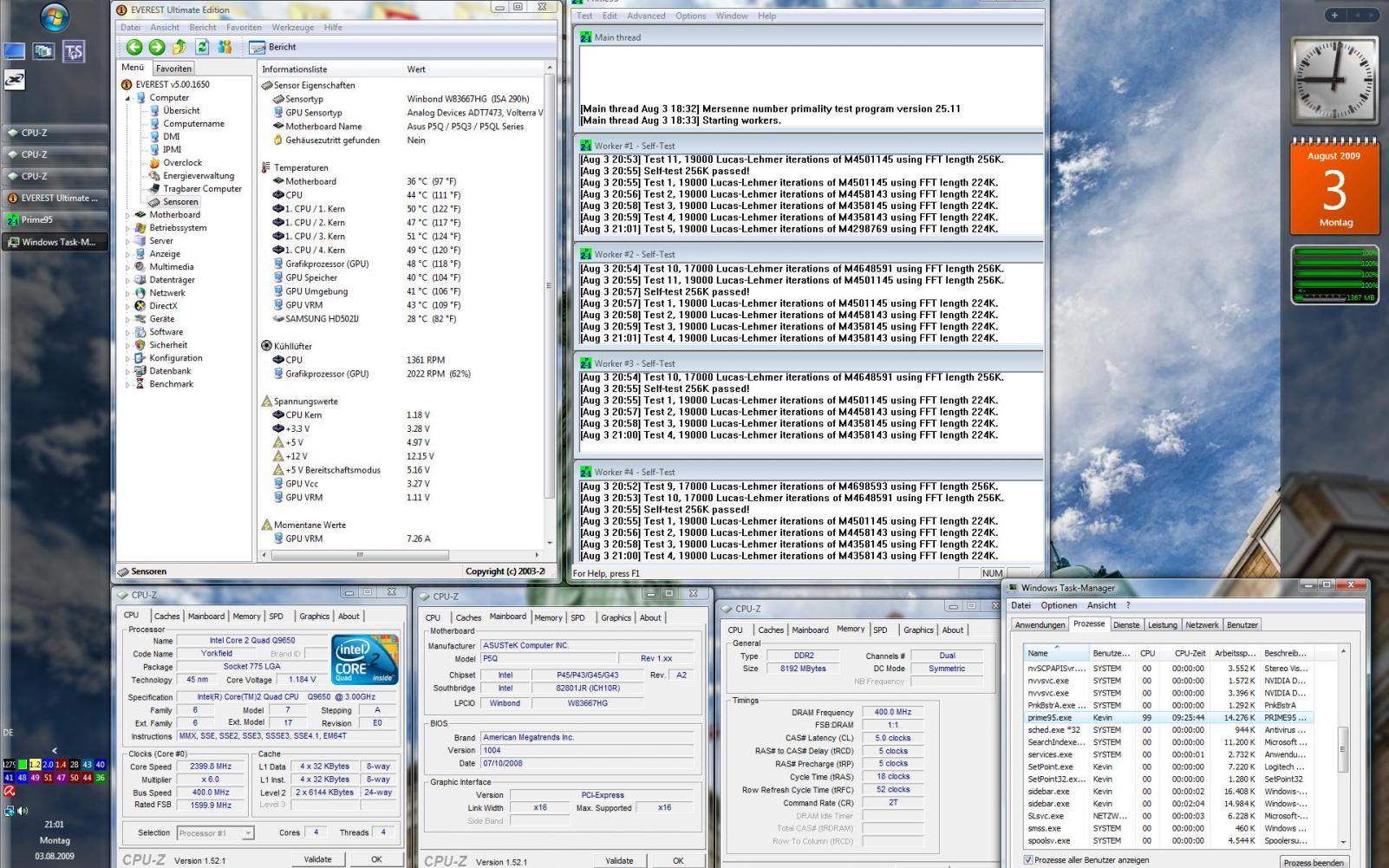This screenshot has height=868, width=1389.
Task: Click the Worker #2 Self-Test window icon
Action: point(586,254)
